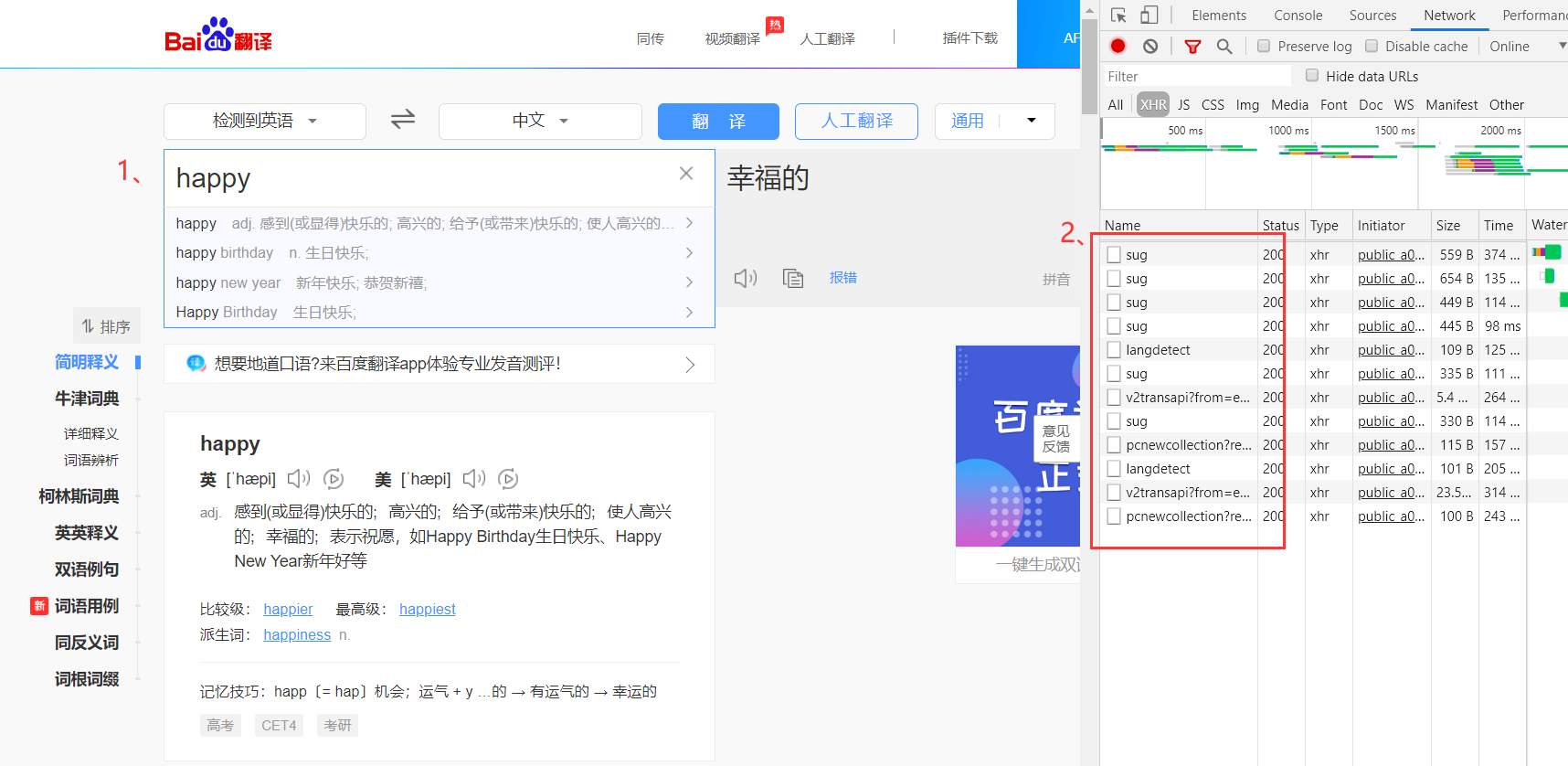The image size is (1568, 766).
Task: Tick checkbox for first sug request
Action: [x=1114, y=254]
